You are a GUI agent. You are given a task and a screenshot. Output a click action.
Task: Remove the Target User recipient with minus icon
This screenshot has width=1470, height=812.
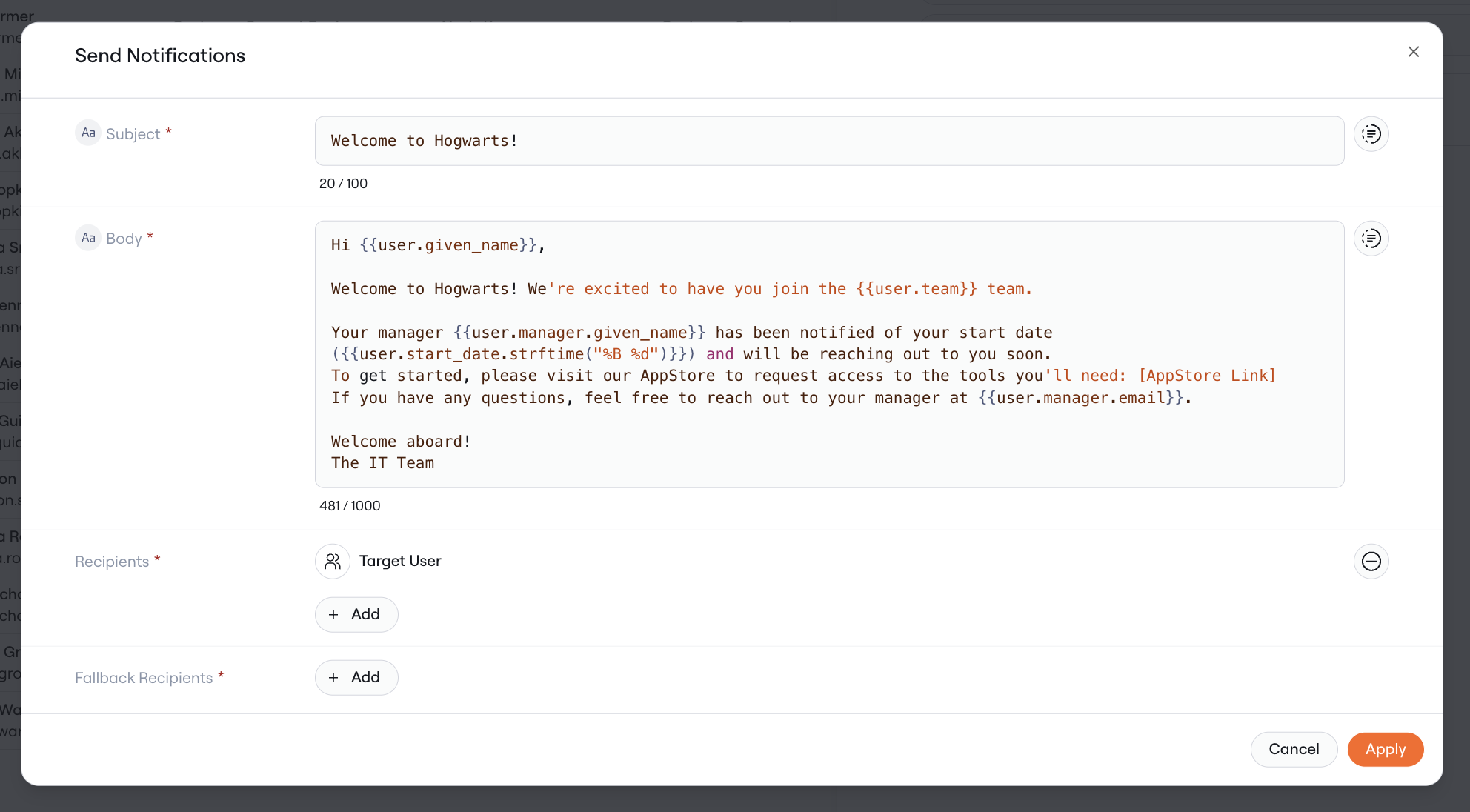(x=1371, y=562)
